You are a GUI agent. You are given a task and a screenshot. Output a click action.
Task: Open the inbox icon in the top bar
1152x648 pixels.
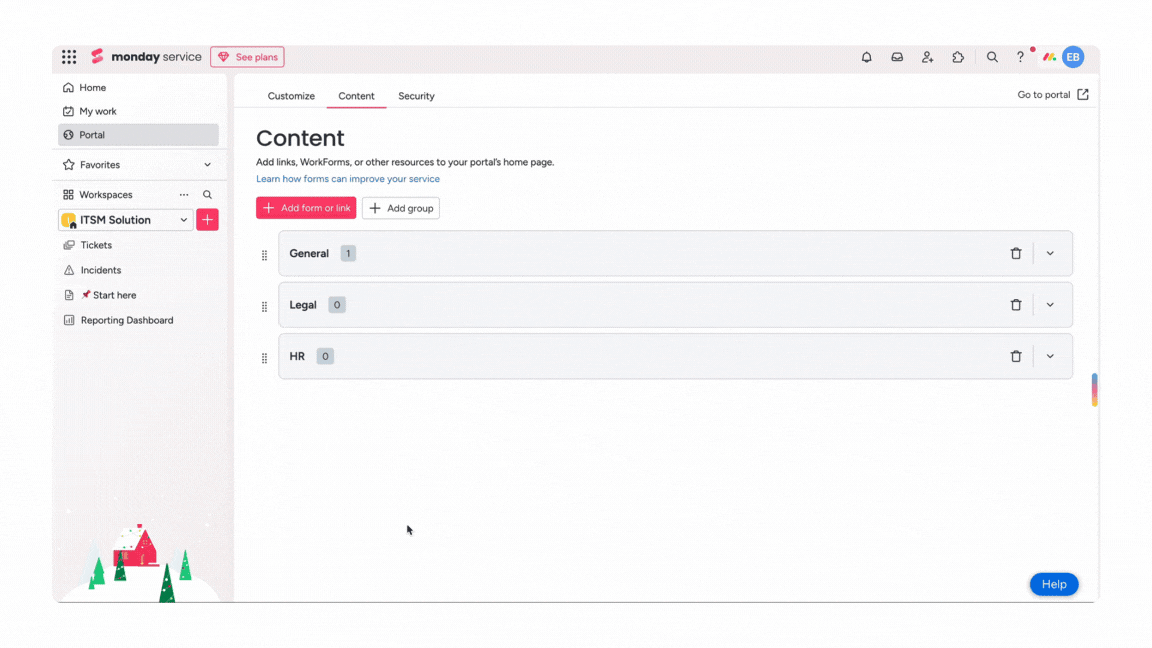(897, 57)
